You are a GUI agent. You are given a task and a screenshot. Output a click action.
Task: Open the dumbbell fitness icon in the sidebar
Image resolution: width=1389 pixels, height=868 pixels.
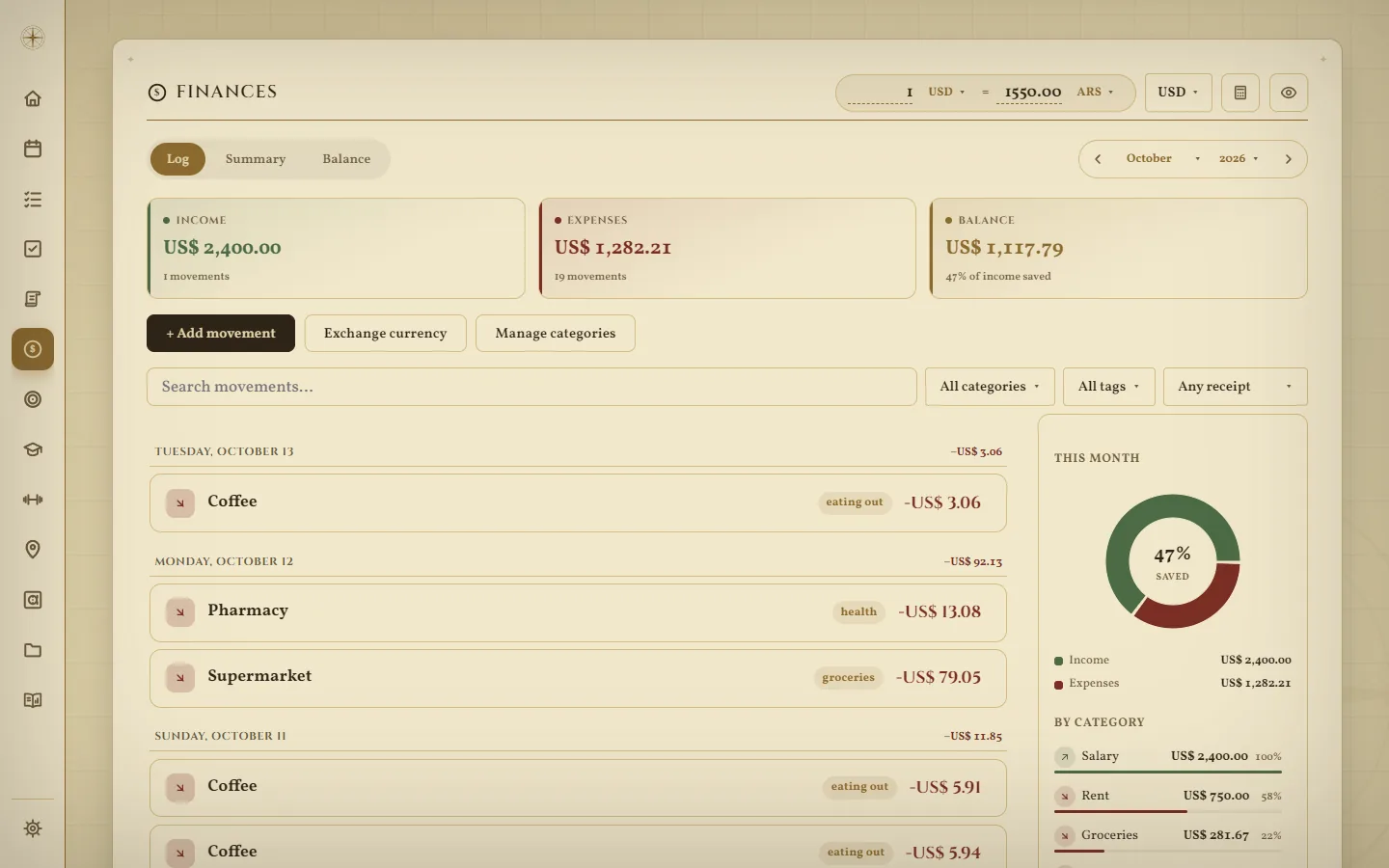pyautogui.click(x=33, y=500)
